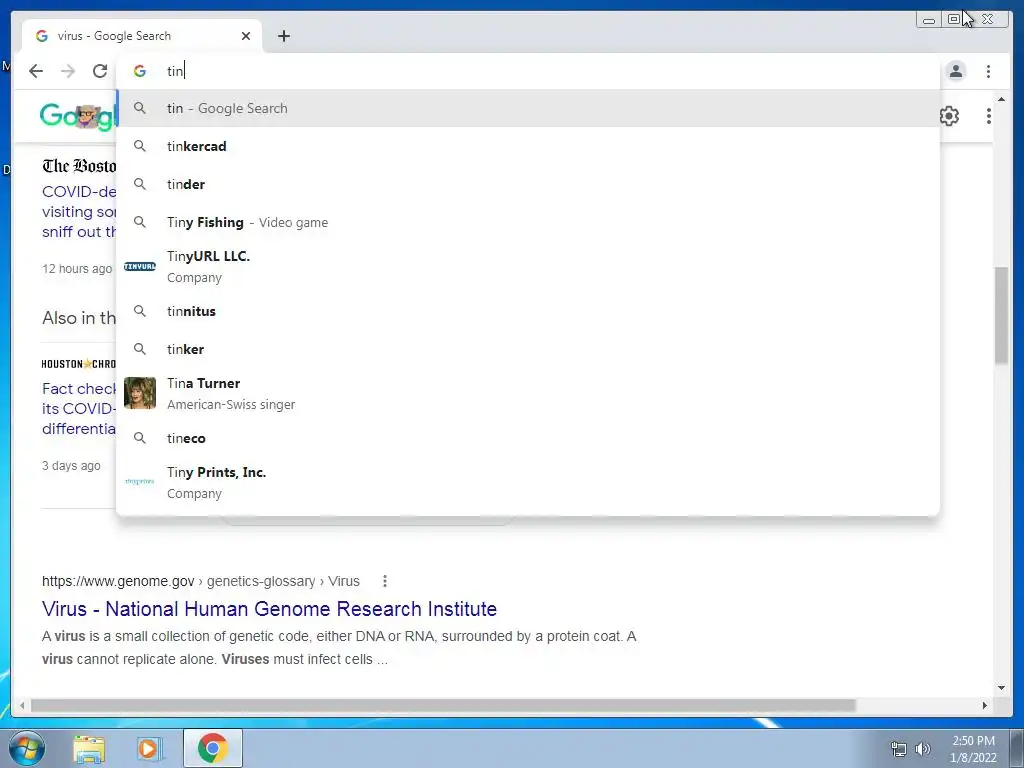Choose the tinkercad suggestion
Image resolution: width=1024 pixels, height=768 pixels.
click(x=528, y=146)
